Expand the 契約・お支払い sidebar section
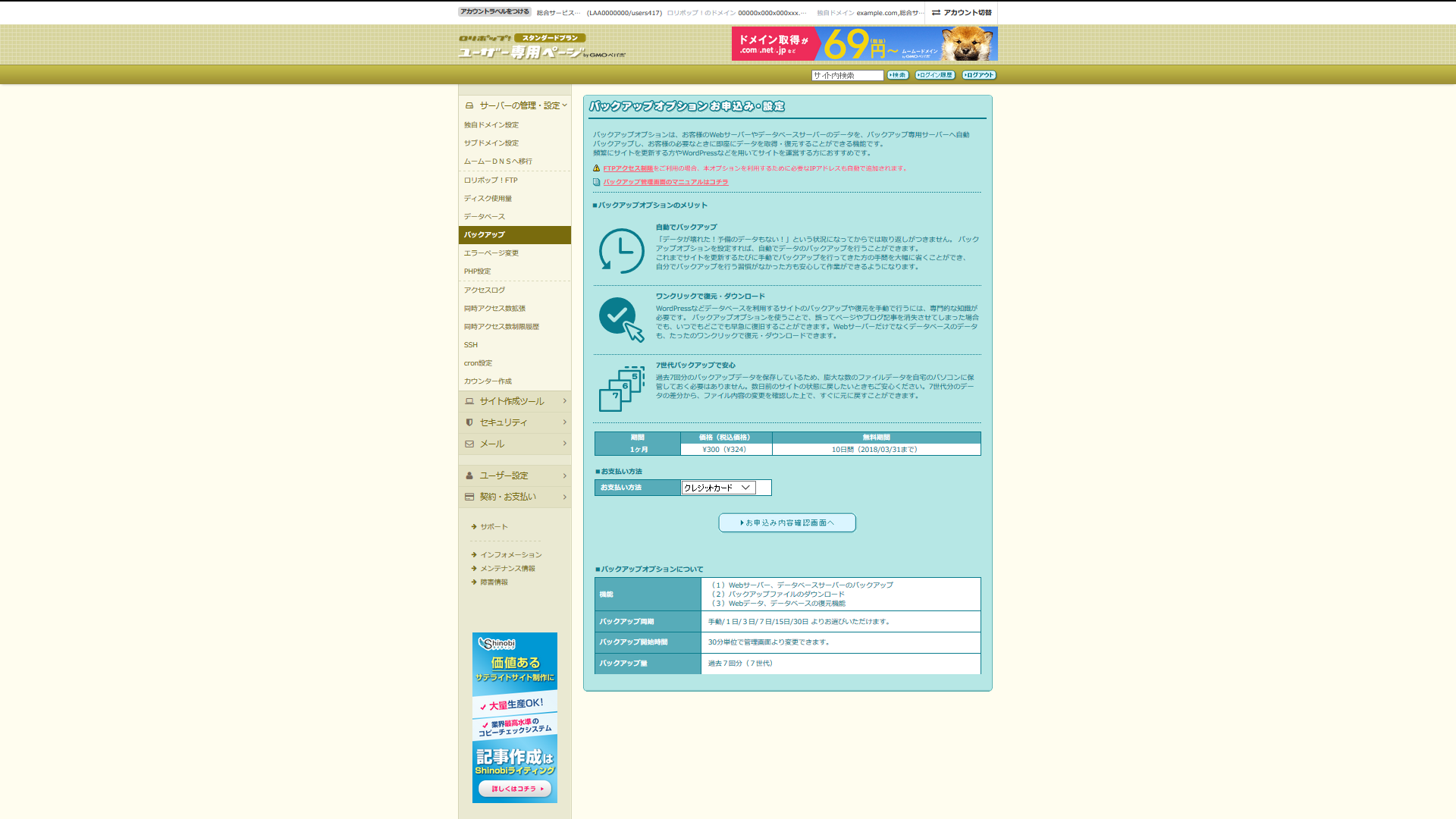1456x819 pixels. 514,497
